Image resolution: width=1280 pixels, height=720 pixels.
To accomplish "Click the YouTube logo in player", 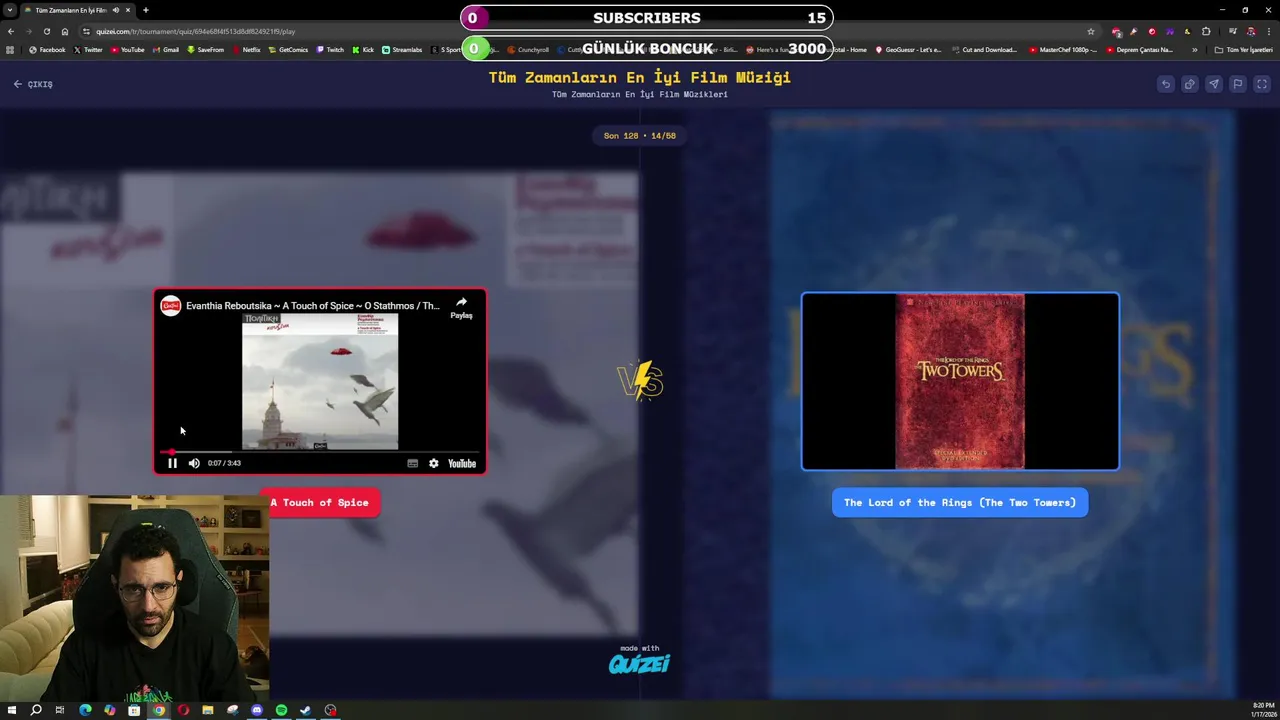I will coord(462,463).
